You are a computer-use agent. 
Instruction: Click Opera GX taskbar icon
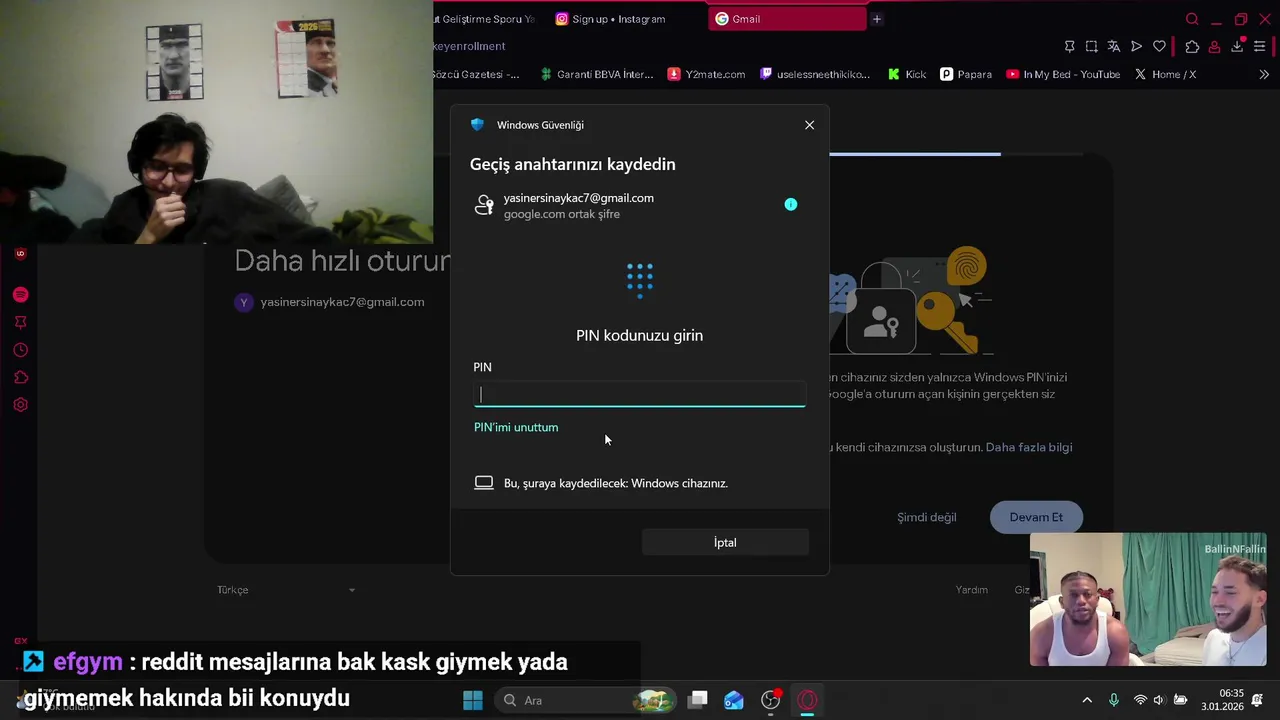pos(807,700)
